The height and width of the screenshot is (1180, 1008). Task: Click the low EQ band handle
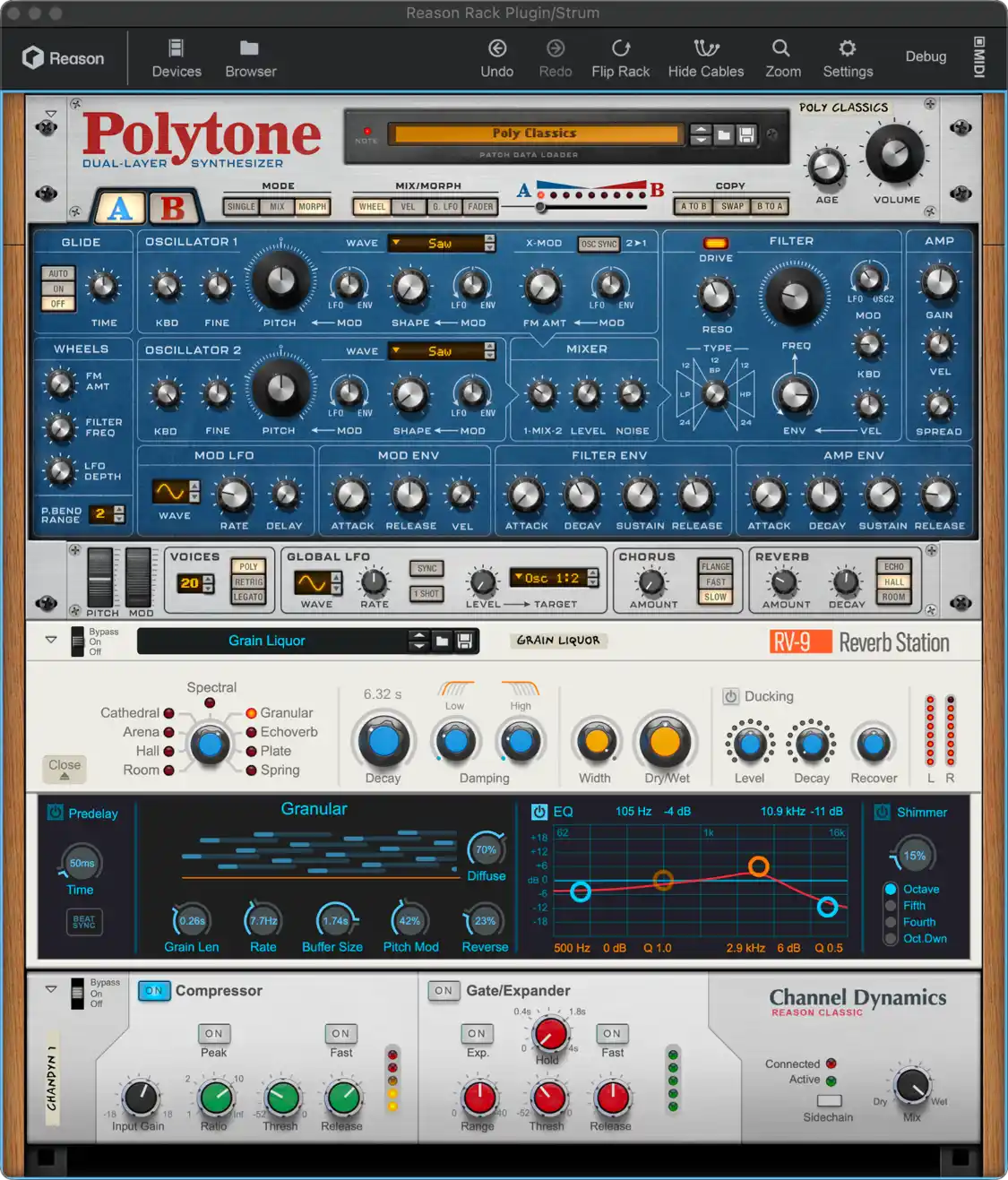click(x=581, y=891)
